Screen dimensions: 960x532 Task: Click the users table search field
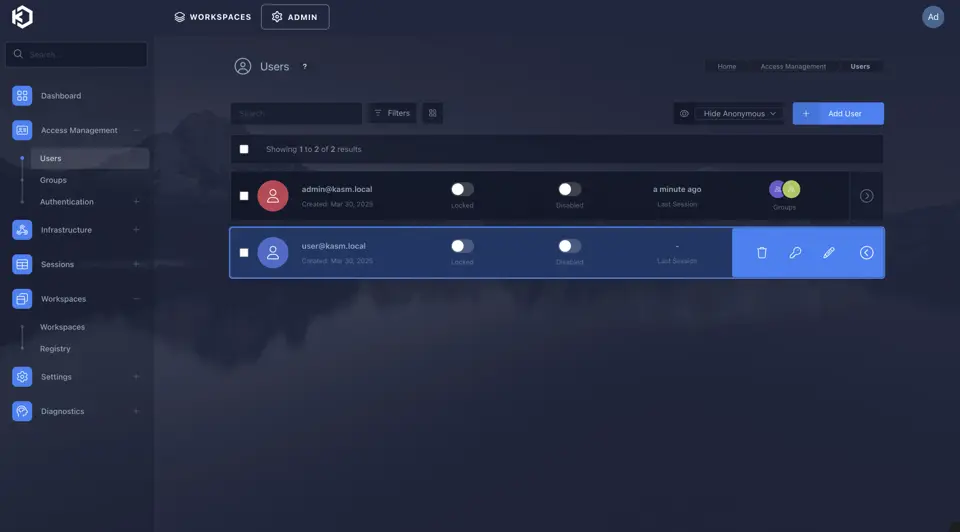point(296,113)
